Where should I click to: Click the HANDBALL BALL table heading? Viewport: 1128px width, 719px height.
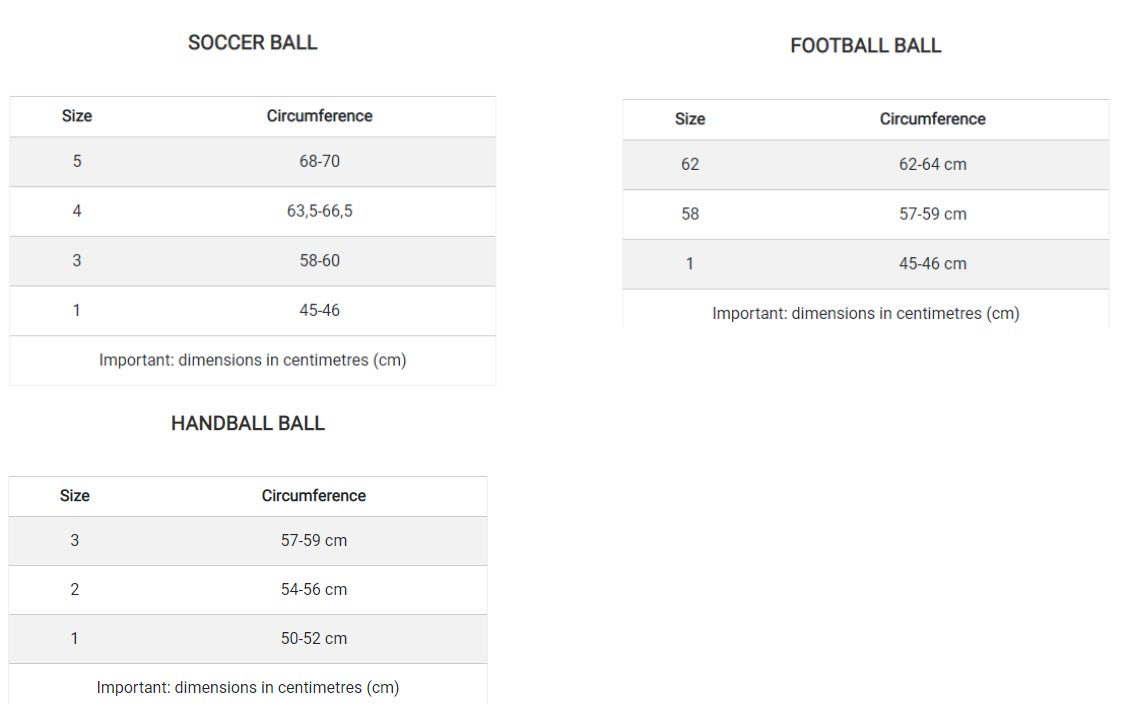tap(248, 423)
